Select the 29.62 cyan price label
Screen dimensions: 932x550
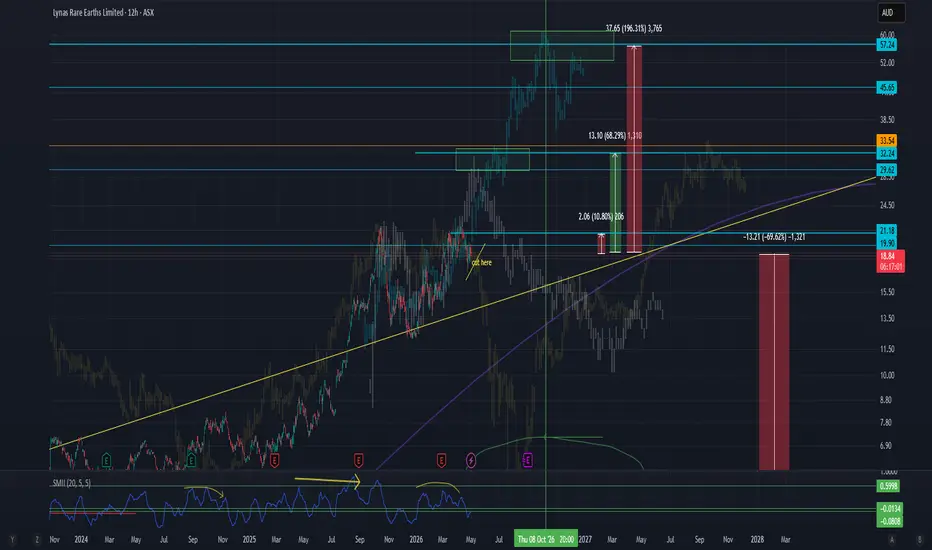click(x=887, y=170)
